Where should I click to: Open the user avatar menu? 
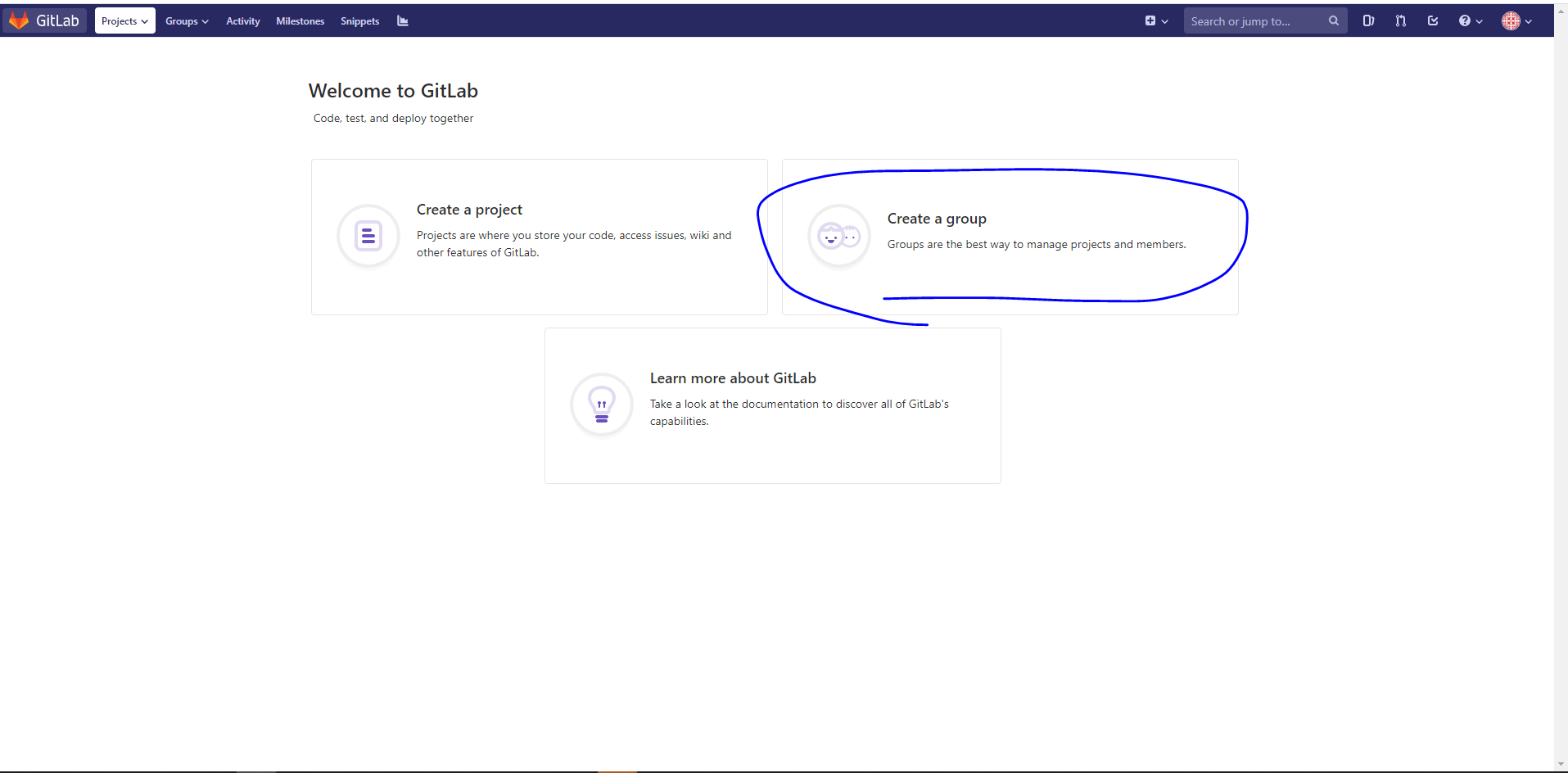(1516, 21)
